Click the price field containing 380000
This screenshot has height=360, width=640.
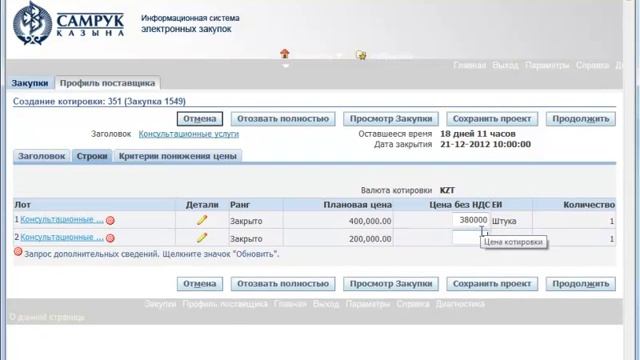point(471,220)
